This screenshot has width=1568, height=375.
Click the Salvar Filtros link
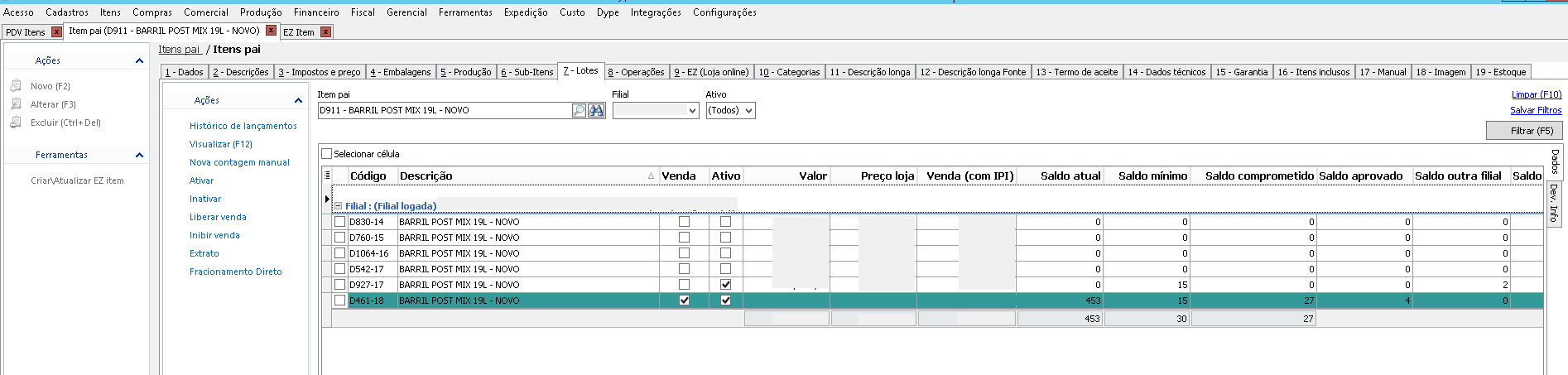pos(1536,110)
